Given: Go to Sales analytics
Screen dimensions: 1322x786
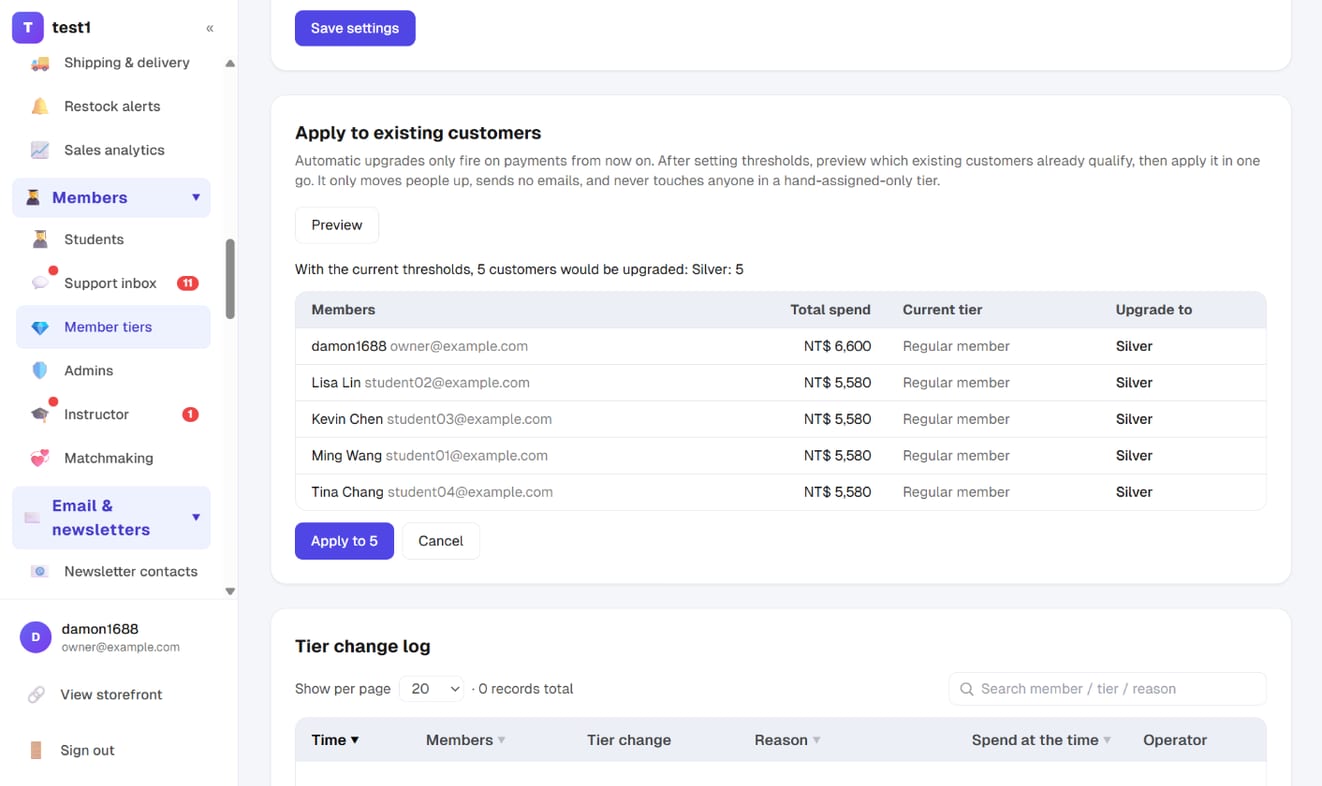Looking at the screenshot, I should 114,150.
